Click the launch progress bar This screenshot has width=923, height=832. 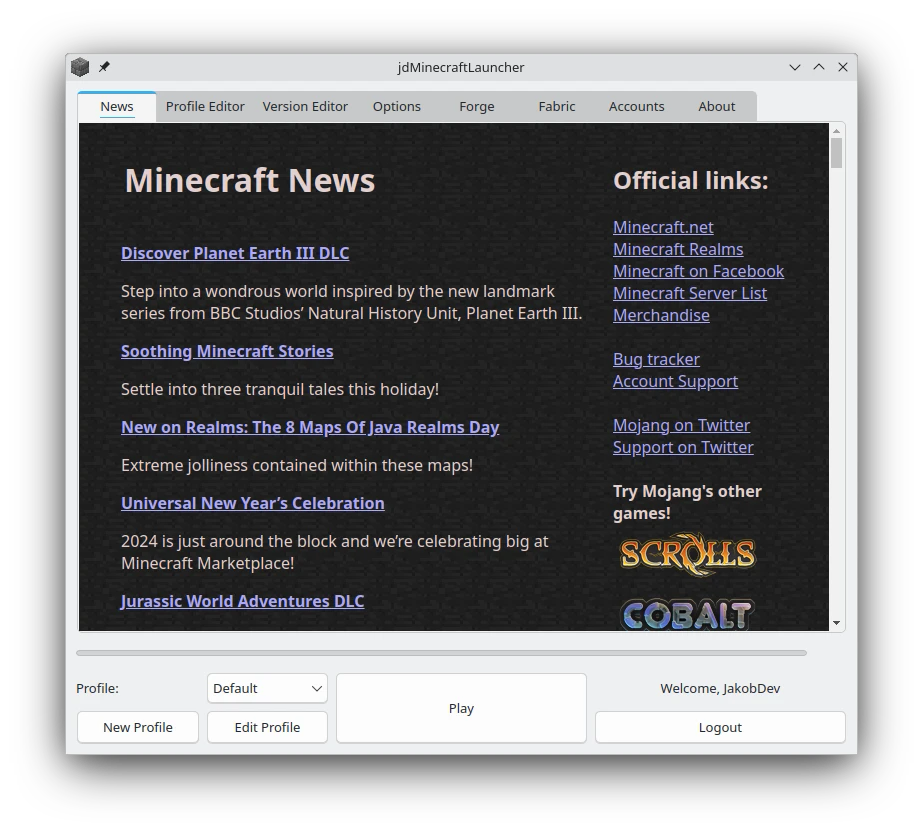point(441,653)
